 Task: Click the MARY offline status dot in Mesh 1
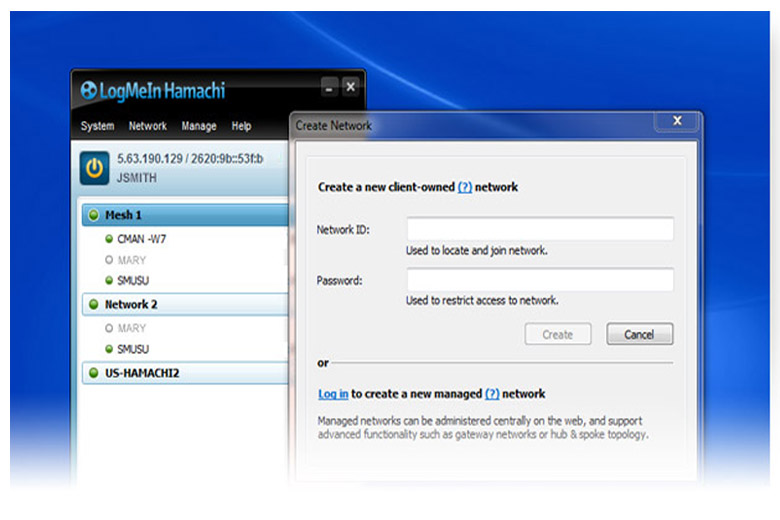point(109,260)
